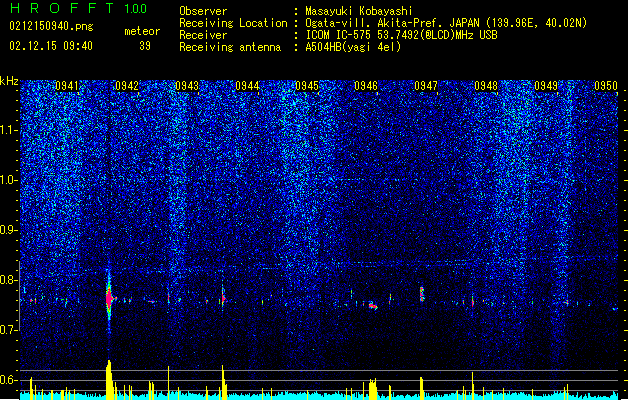This screenshot has height=400, width=629.
Task: Click the bright red meteor echo near 0942
Action: pos(109,298)
